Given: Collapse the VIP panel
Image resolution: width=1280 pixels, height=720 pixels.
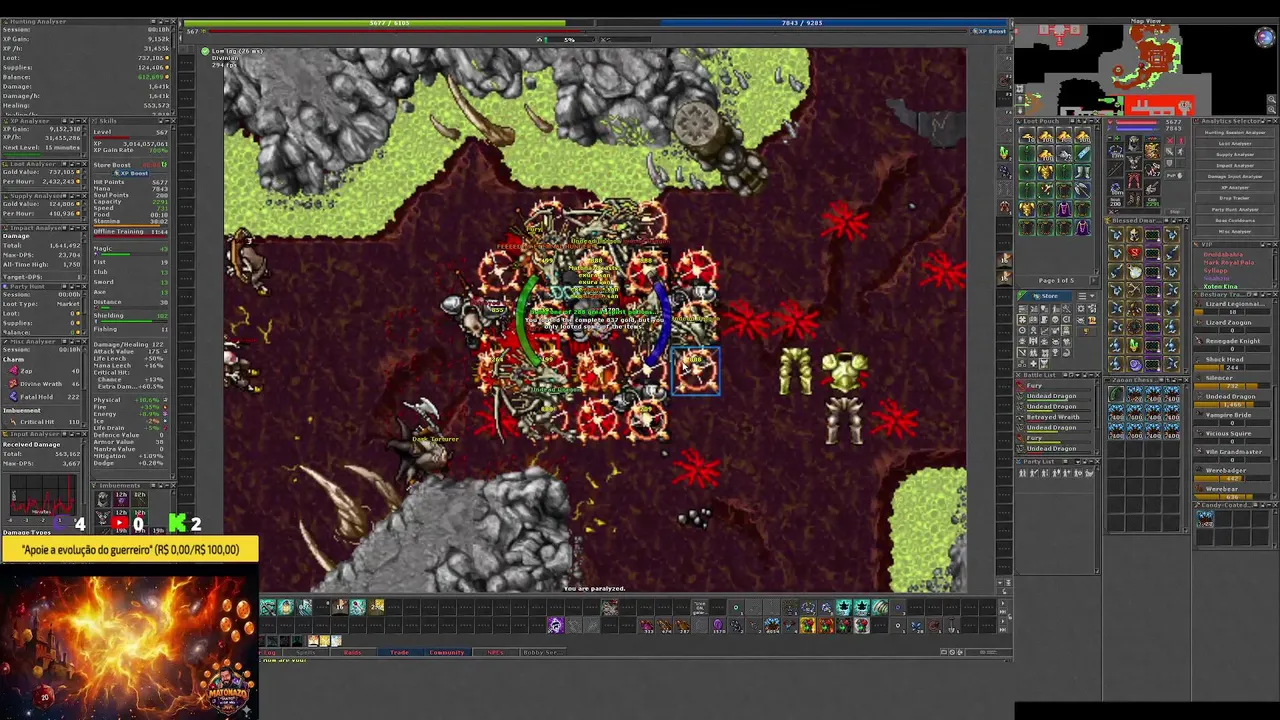Looking at the screenshot, I should pyautogui.click(x=1269, y=245).
